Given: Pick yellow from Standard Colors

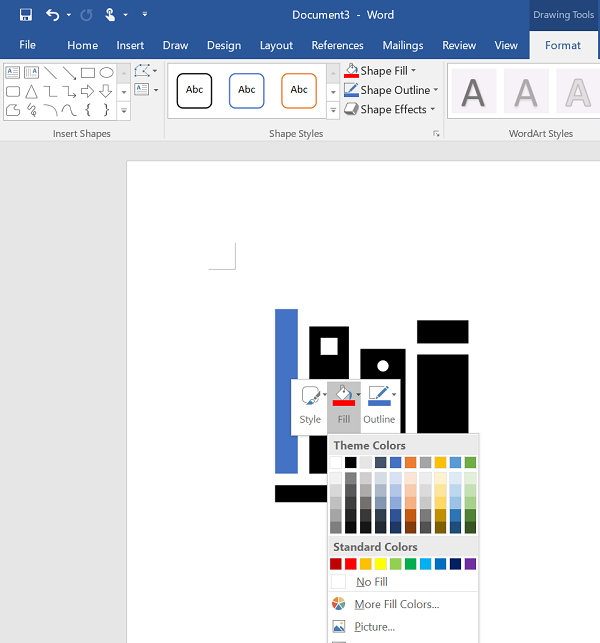Looking at the screenshot, I should click(381, 564).
